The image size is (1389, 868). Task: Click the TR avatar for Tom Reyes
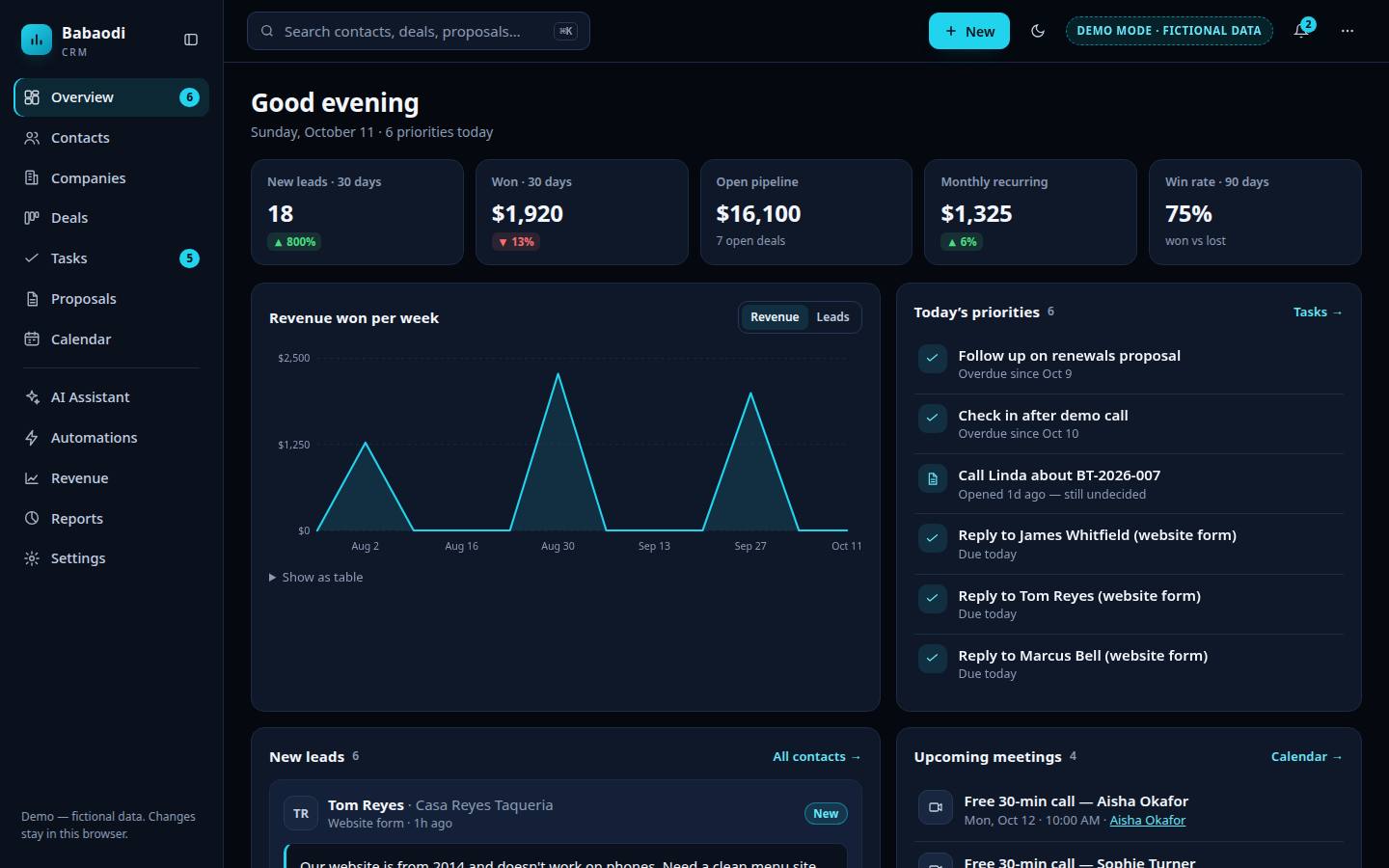tap(301, 813)
